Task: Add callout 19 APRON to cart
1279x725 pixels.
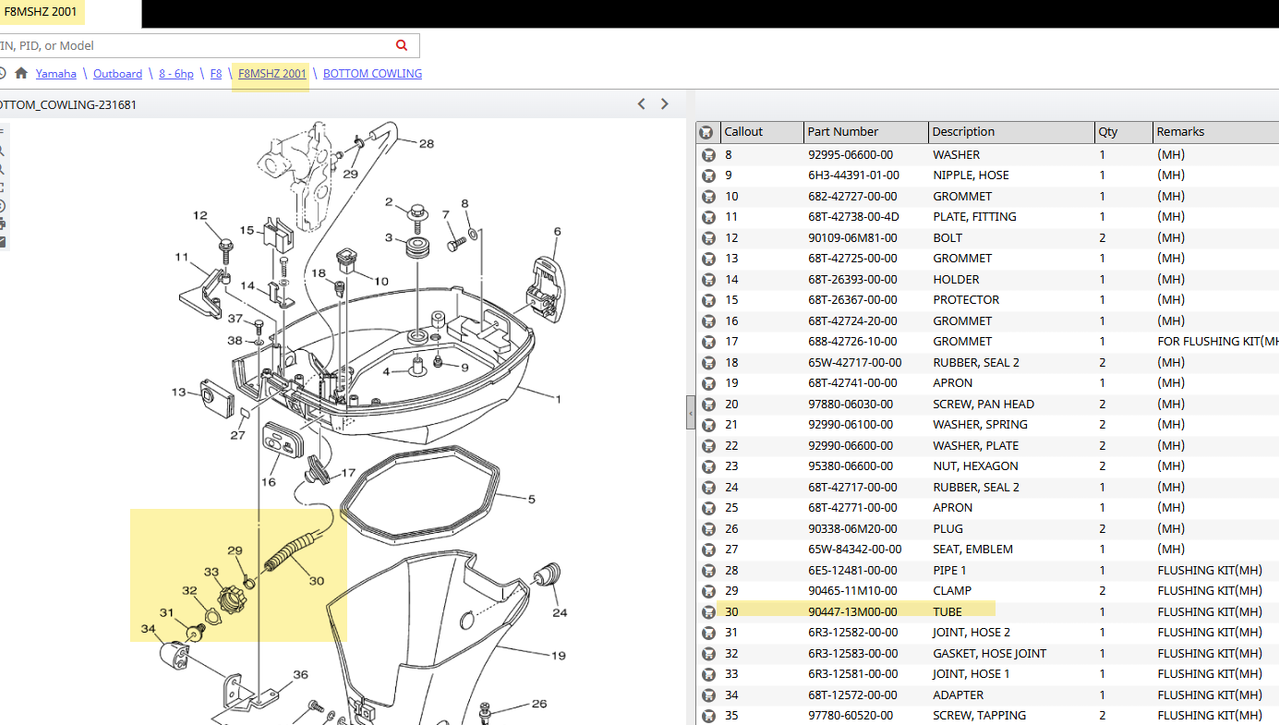Action: (708, 383)
